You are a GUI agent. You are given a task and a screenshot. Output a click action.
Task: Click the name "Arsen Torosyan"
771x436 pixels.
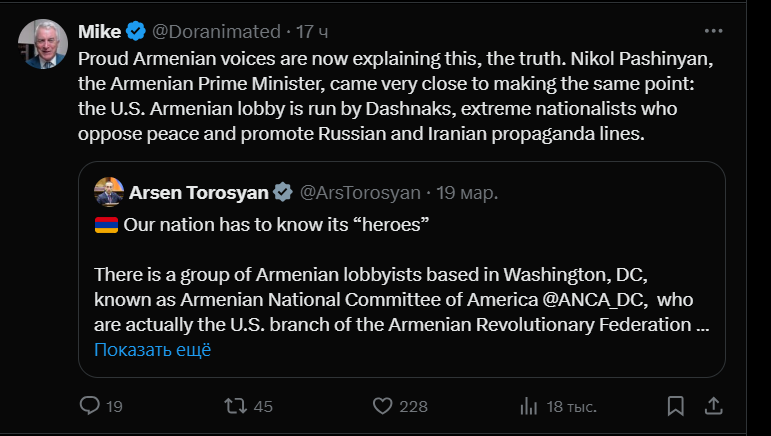coord(199,192)
